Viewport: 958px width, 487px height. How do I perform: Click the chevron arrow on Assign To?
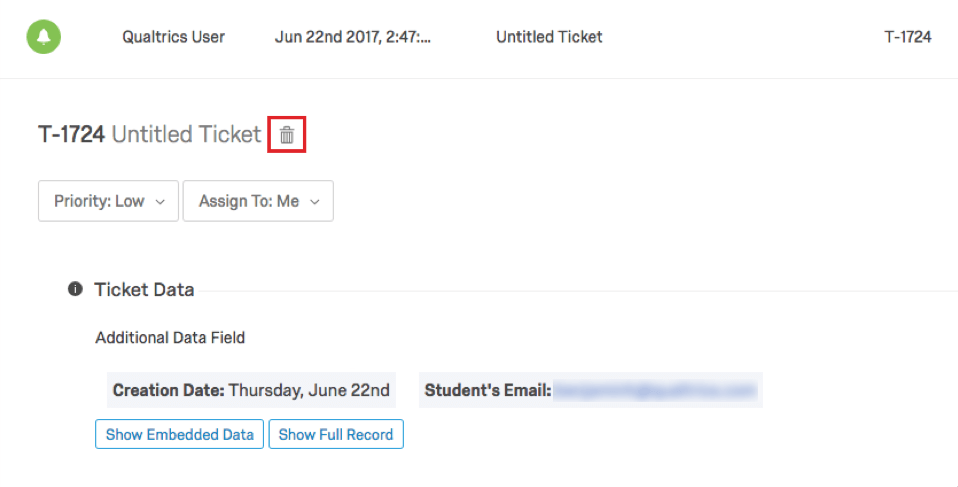[x=314, y=202]
